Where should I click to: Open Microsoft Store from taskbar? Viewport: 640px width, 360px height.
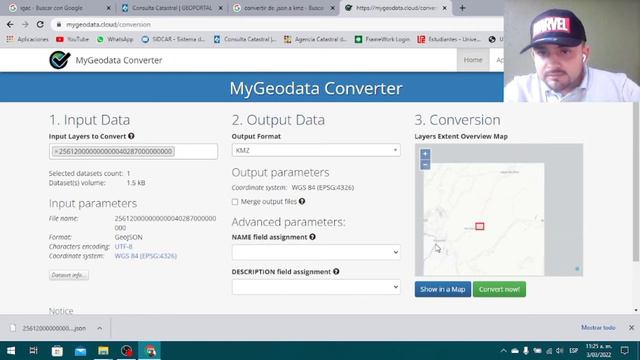click(x=57, y=351)
